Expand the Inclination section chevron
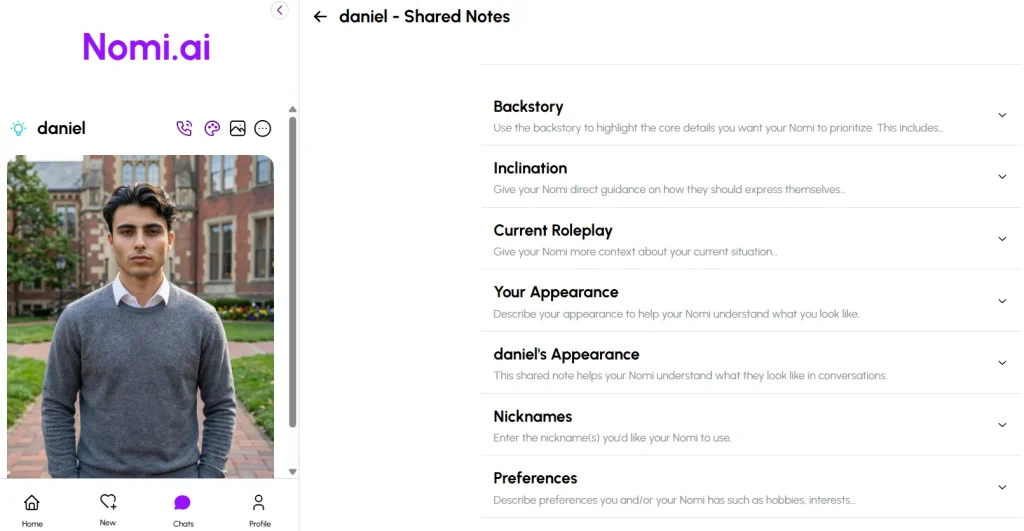The width and height of the screenshot is (1024, 531). pyautogui.click(x=1002, y=177)
